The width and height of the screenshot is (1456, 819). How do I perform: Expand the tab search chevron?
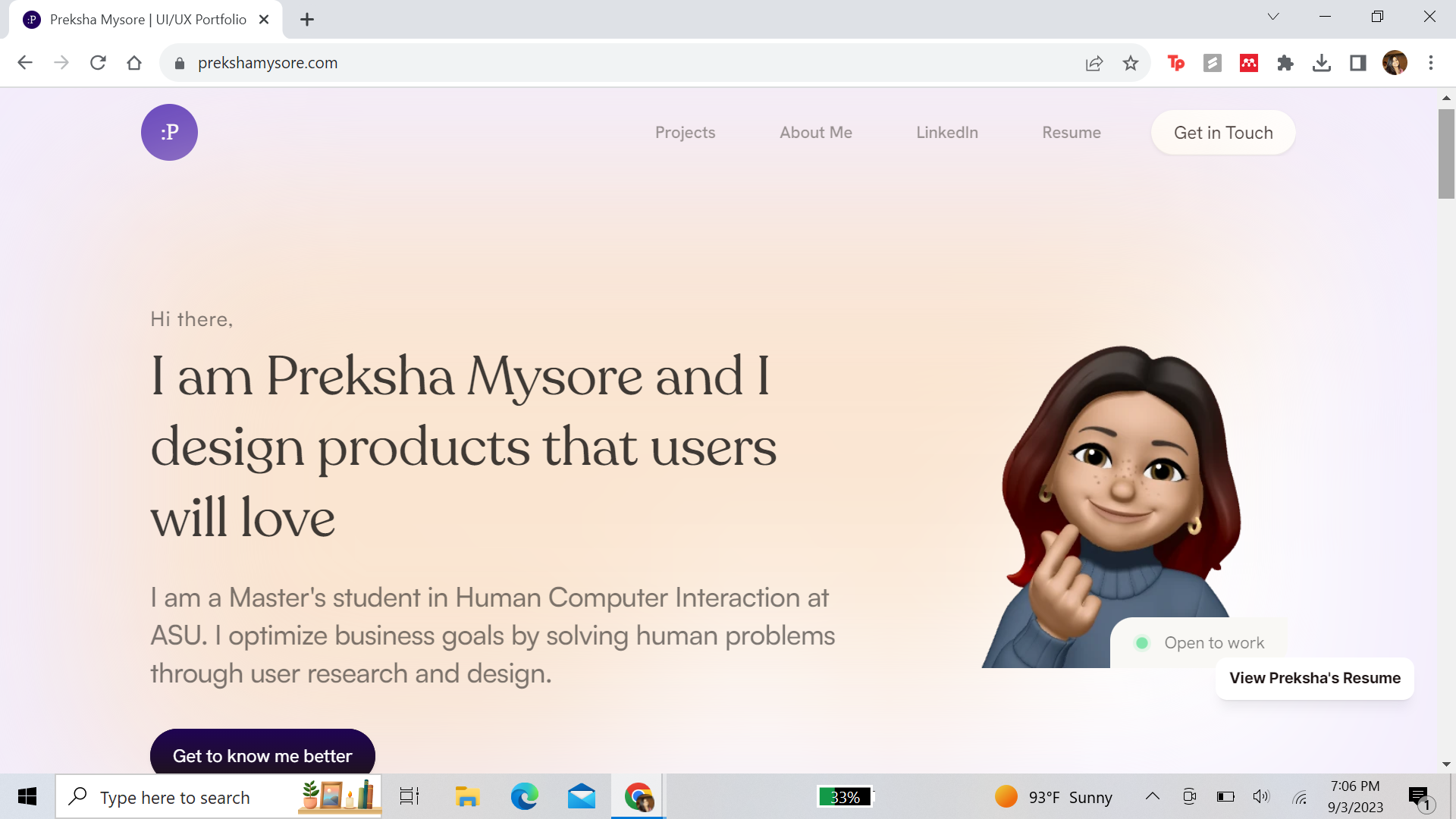[x=1273, y=17]
